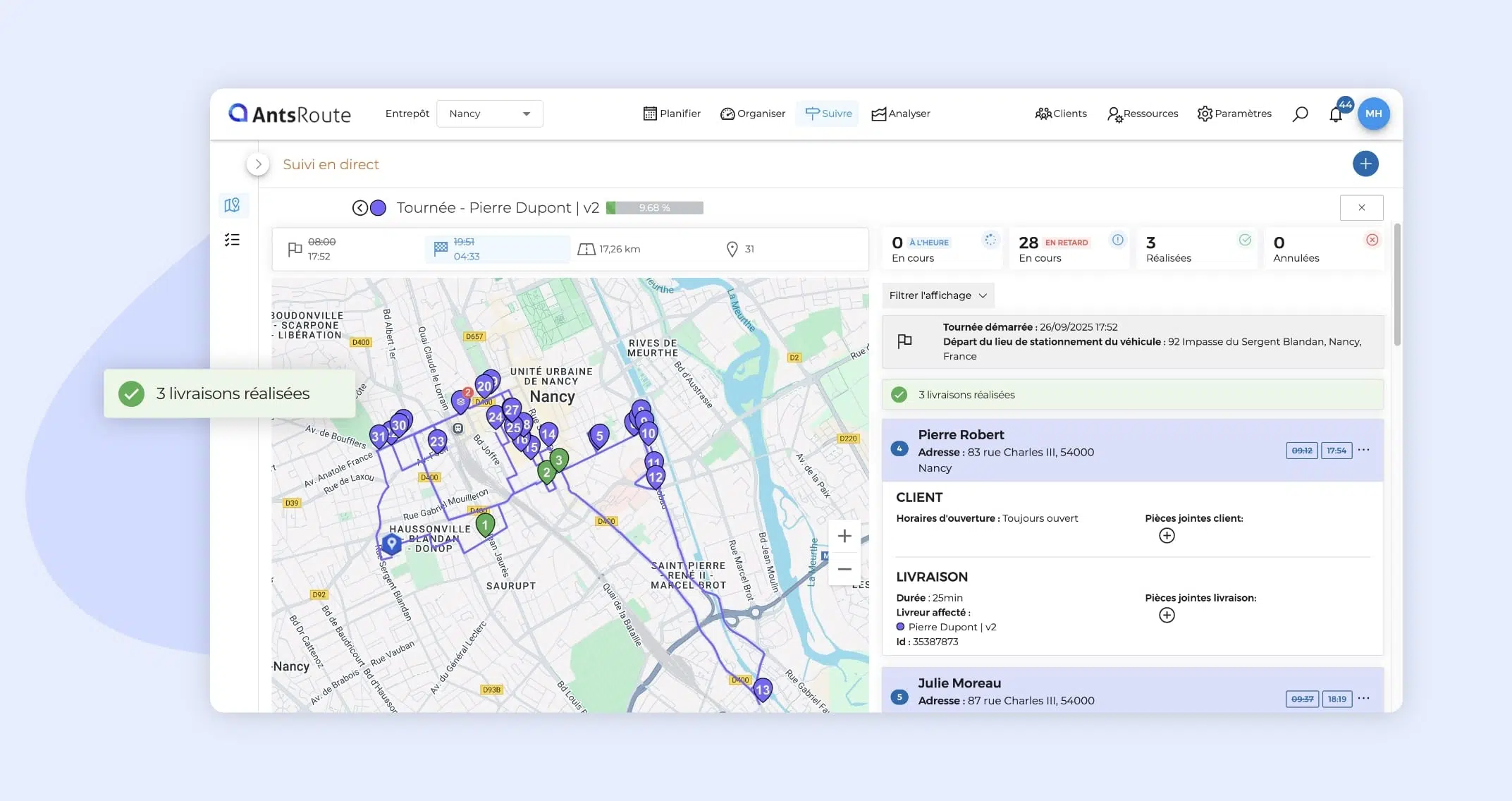Expand the Filtrer l'affichage dropdown

[938, 295]
